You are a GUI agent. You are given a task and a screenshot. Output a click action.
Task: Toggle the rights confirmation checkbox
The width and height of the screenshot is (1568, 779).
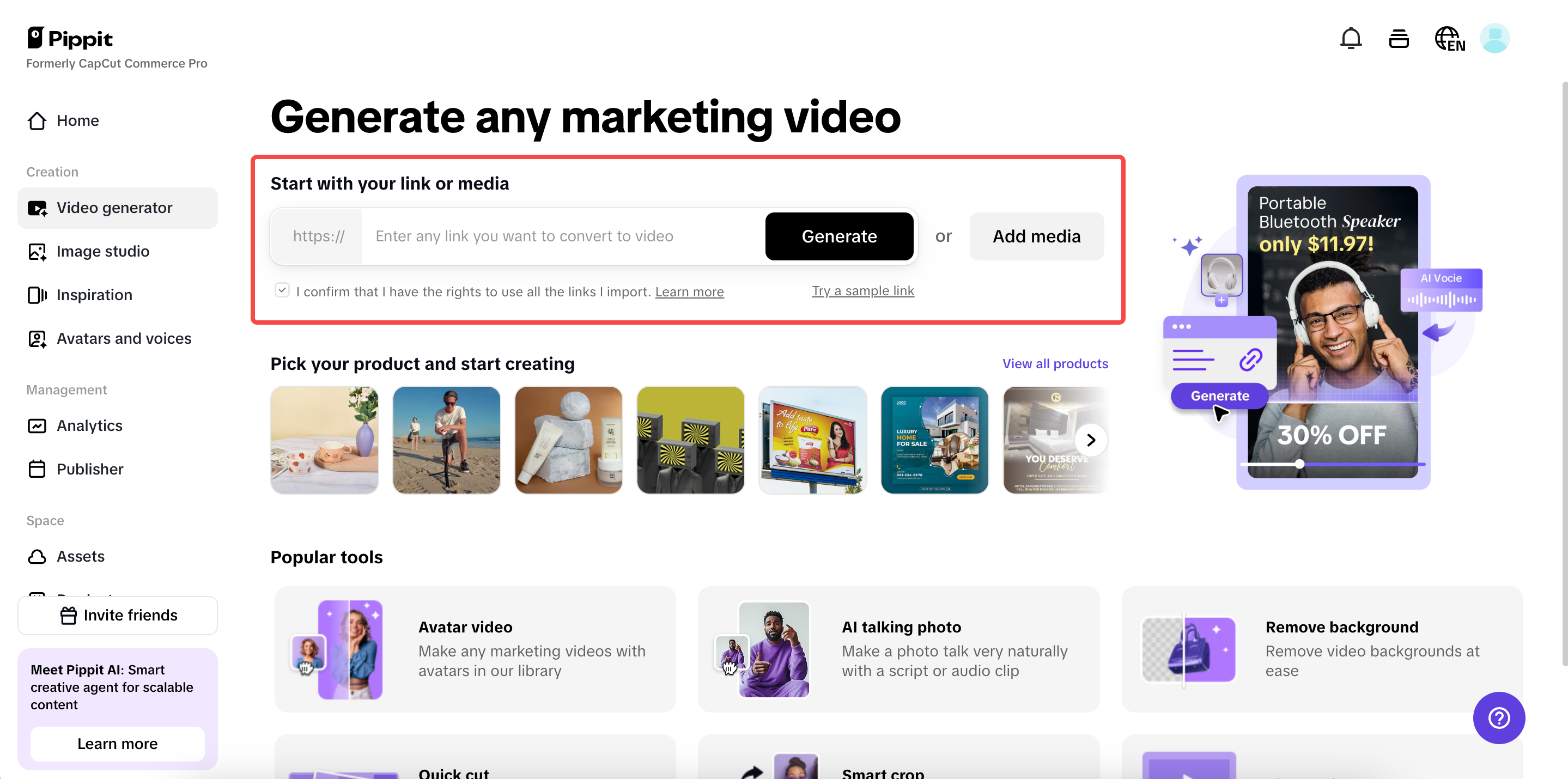coord(282,290)
